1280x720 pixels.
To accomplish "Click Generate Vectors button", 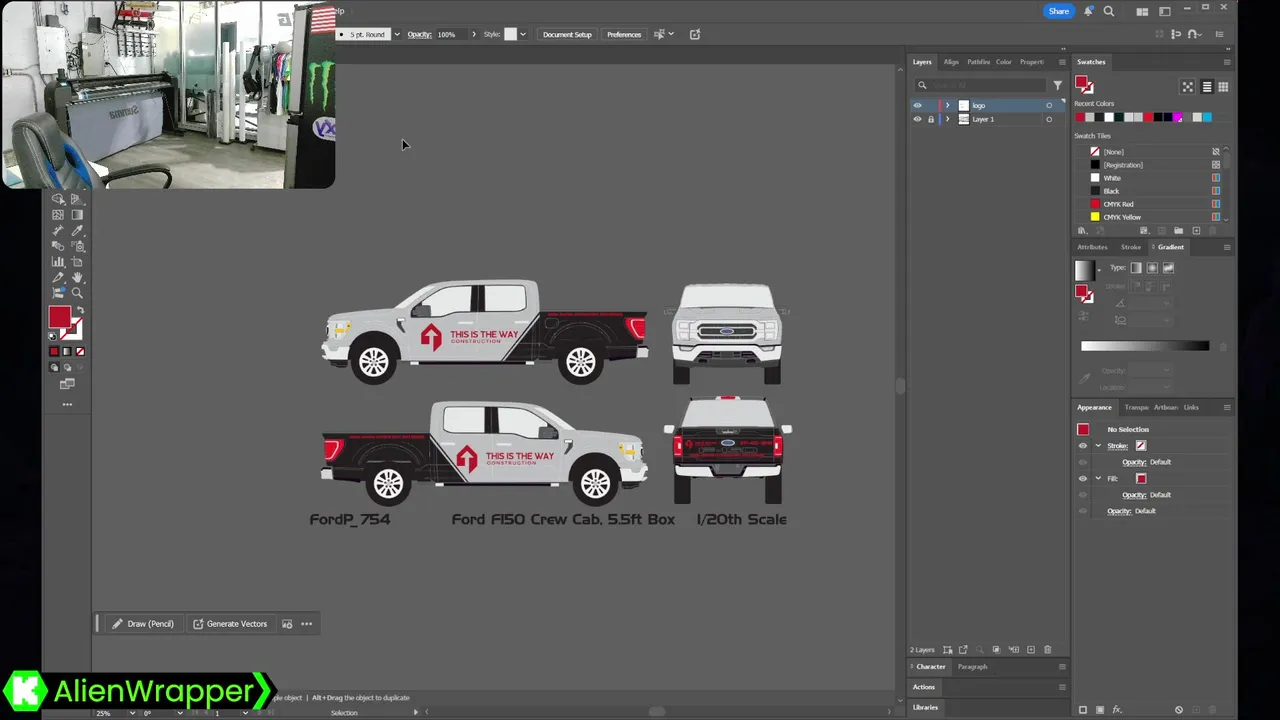I will (230, 624).
